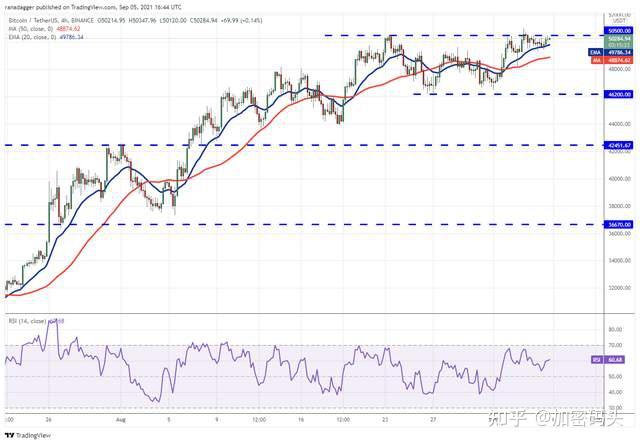Open the Bitcoin / TetherUS symbol legend
Image resolution: width=640 pixels, height=444 pixels.
point(49,20)
